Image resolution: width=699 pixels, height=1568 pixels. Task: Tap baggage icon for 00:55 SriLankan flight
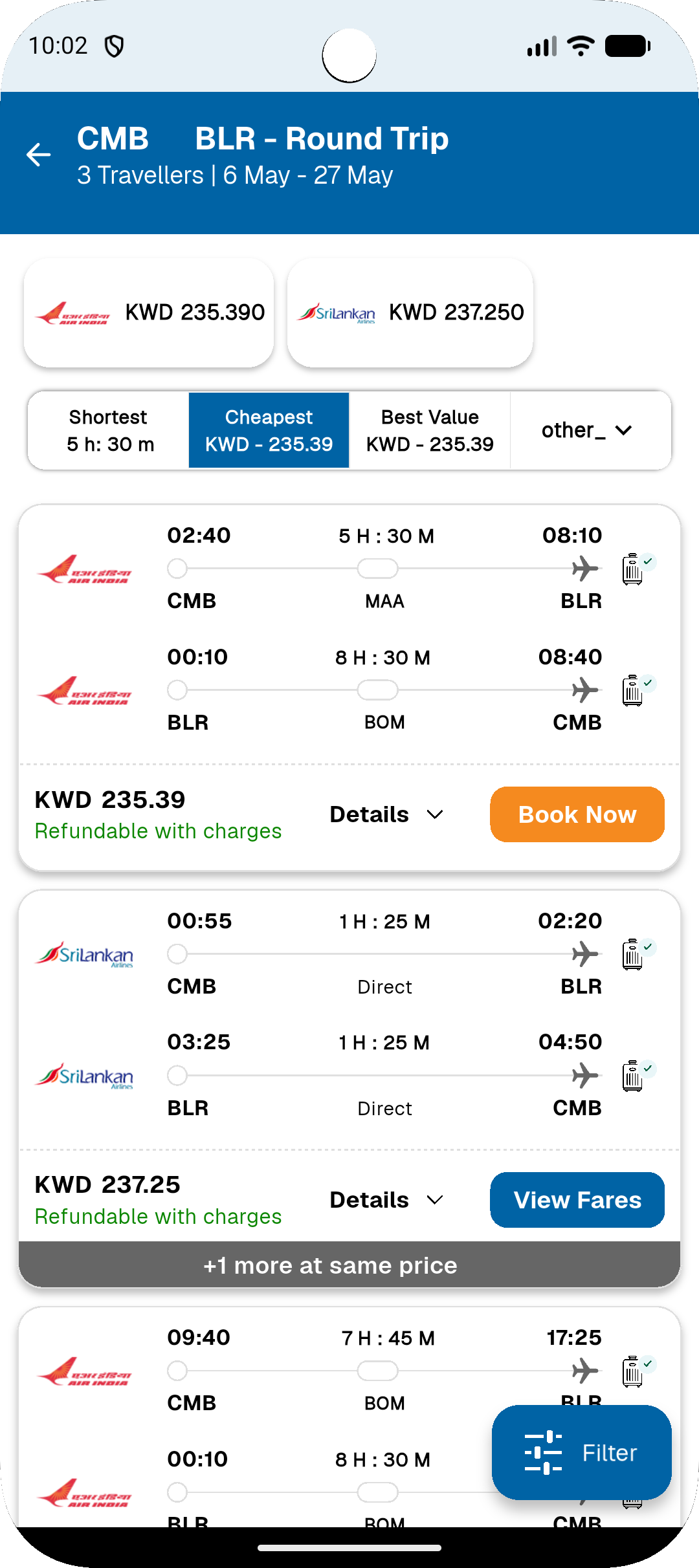click(633, 955)
